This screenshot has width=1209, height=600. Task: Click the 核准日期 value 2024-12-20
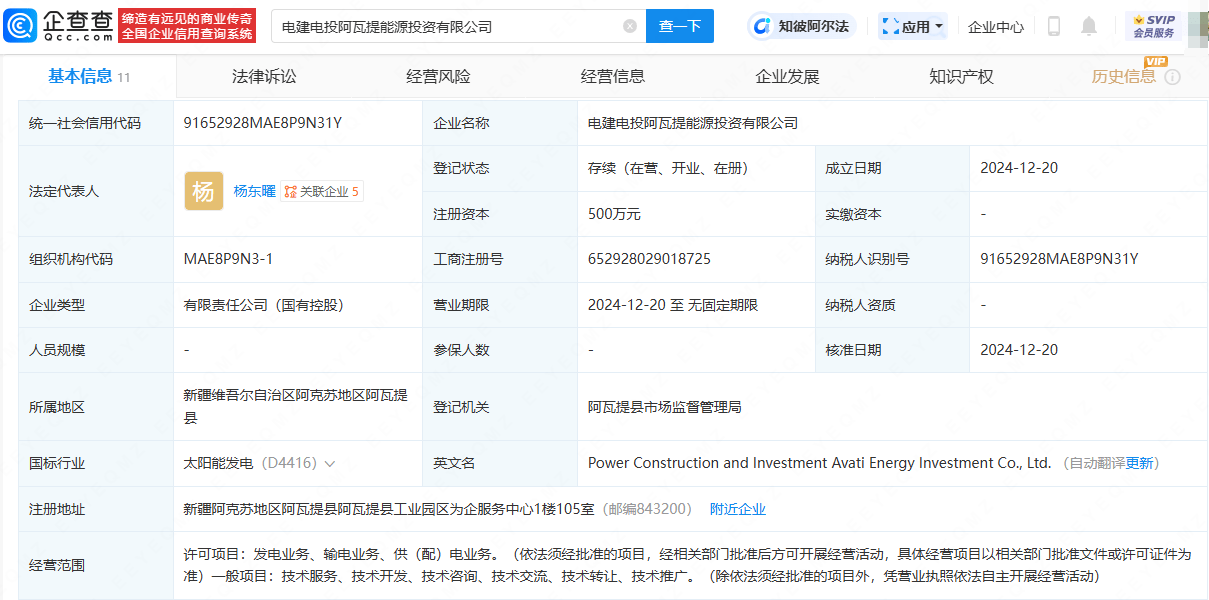point(1019,350)
